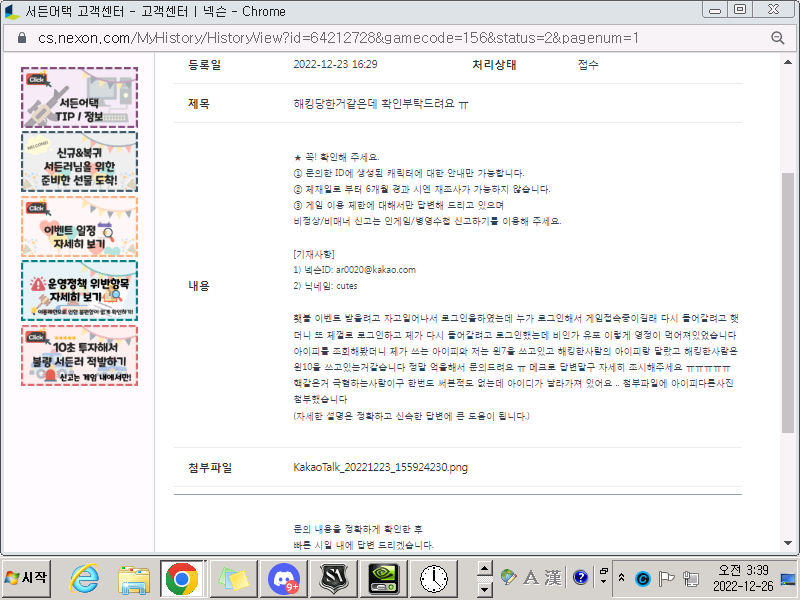Expand hidden system tray icons
The width and height of the screenshot is (800, 600).
622,578
